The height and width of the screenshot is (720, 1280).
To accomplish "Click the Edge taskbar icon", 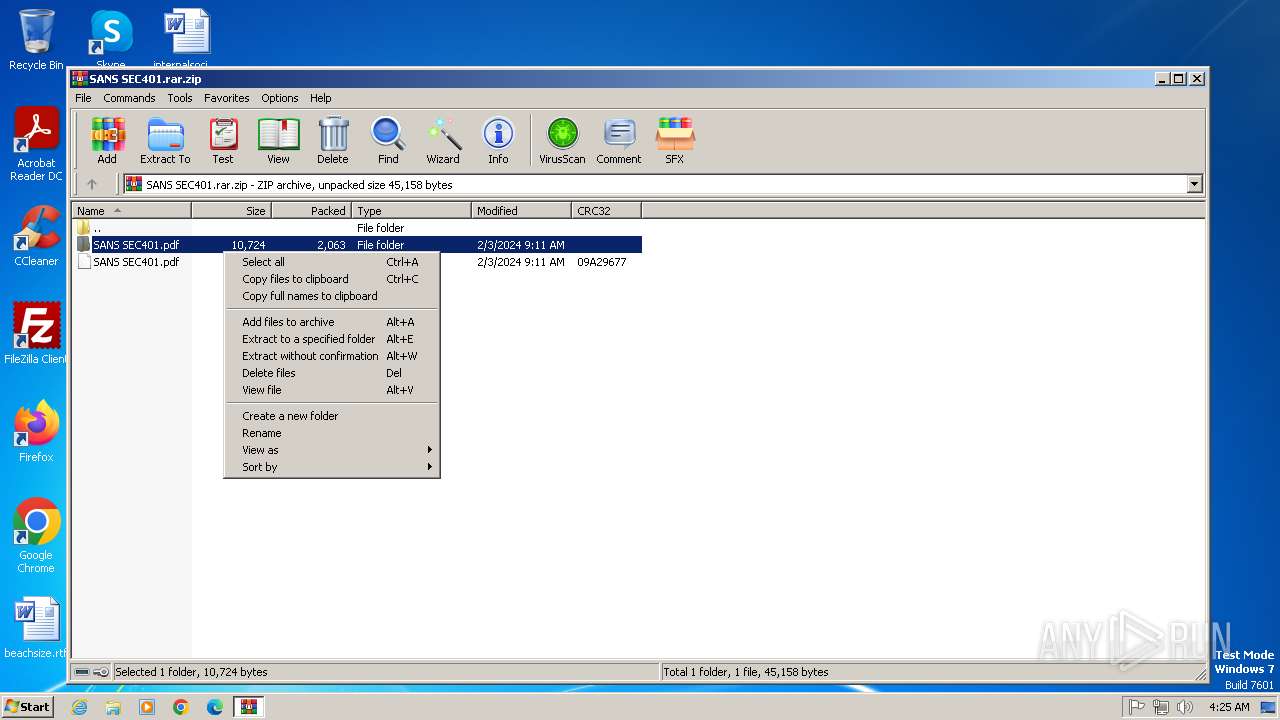I will 215,707.
